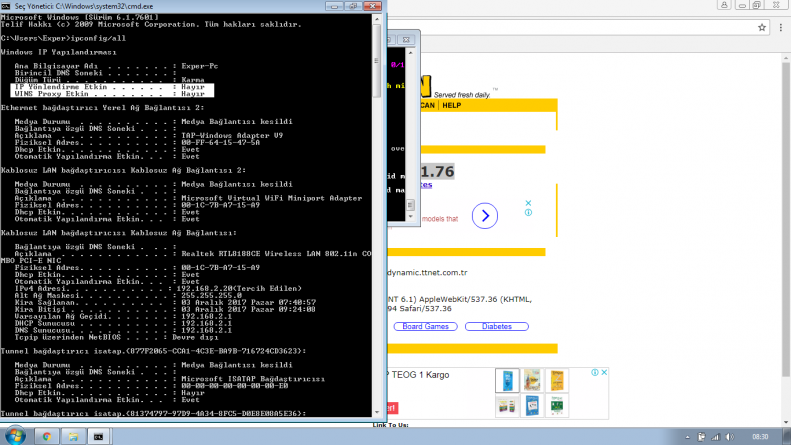Click the 'models that' ad text
The image size is (791, 445).
440,219
